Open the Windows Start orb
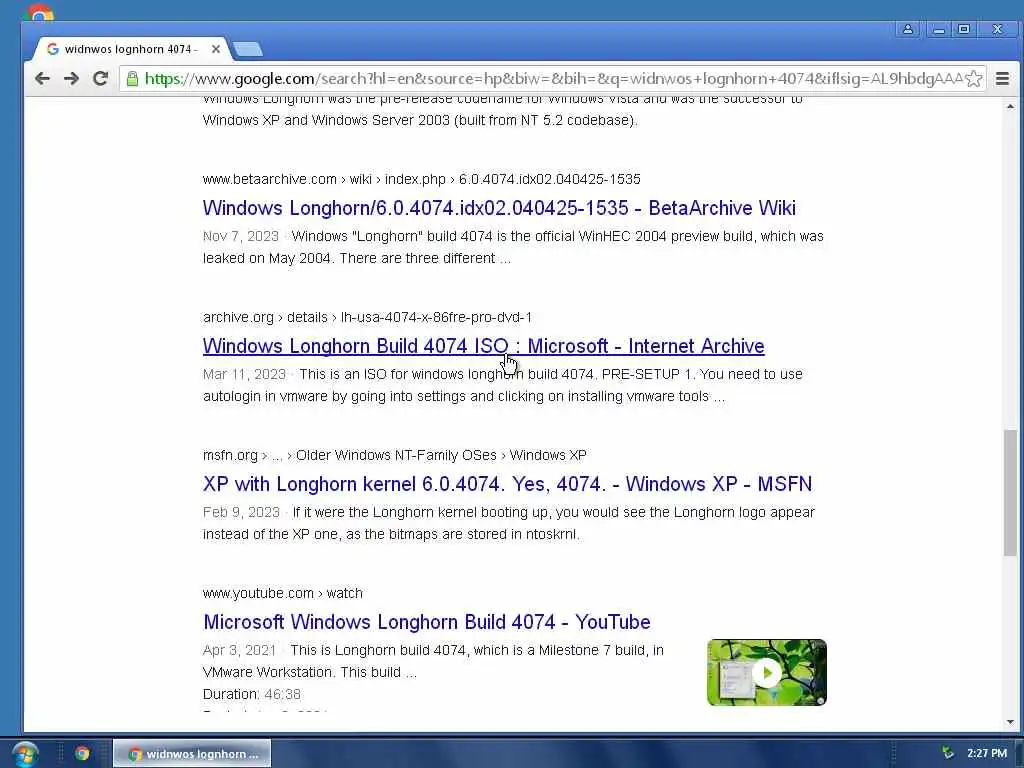This screenshot has width=1024, height=768. tap(25, 754)
